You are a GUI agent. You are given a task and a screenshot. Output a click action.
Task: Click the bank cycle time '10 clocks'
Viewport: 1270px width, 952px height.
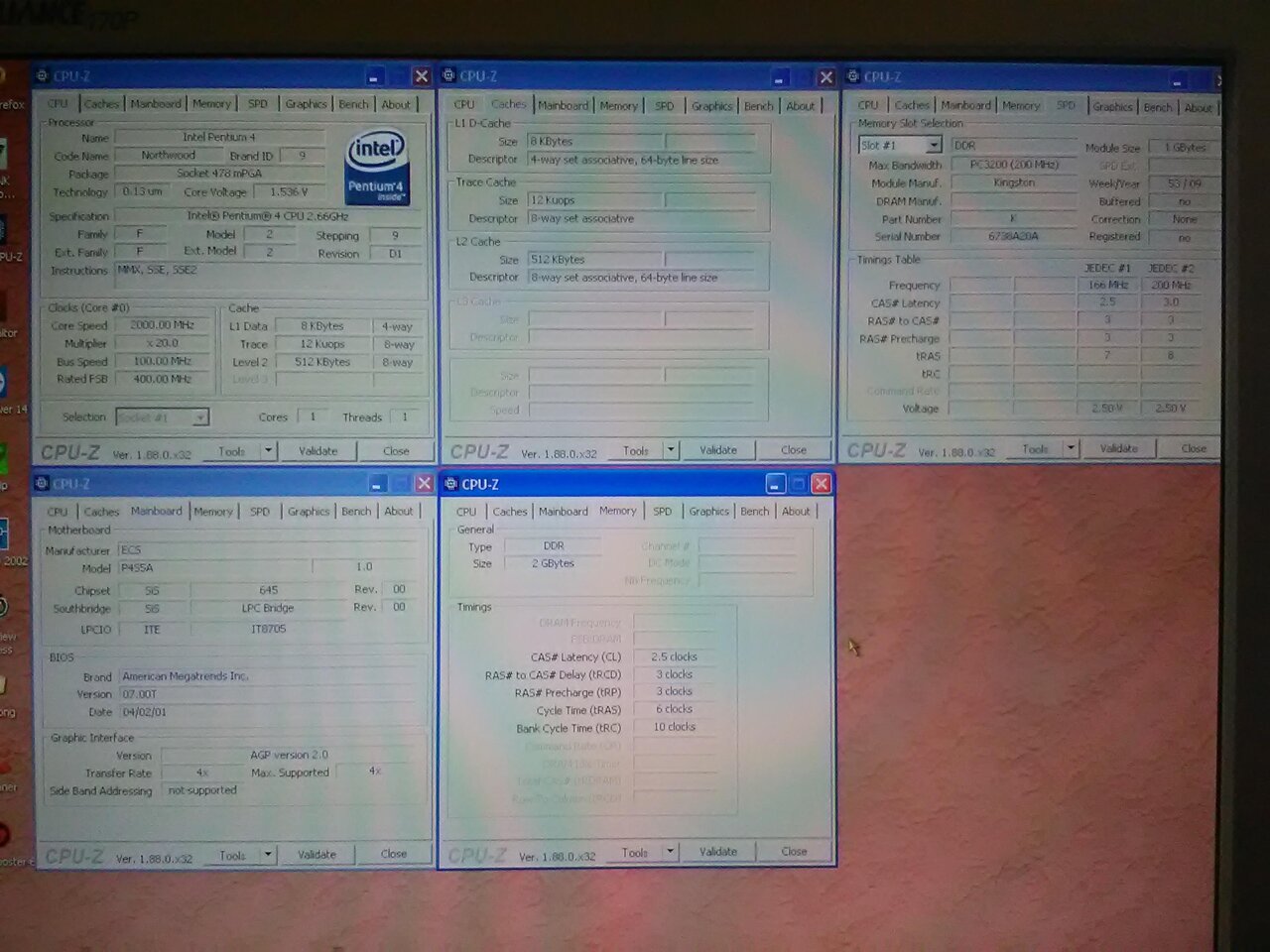pyautogui.click(x=674, y=727)
